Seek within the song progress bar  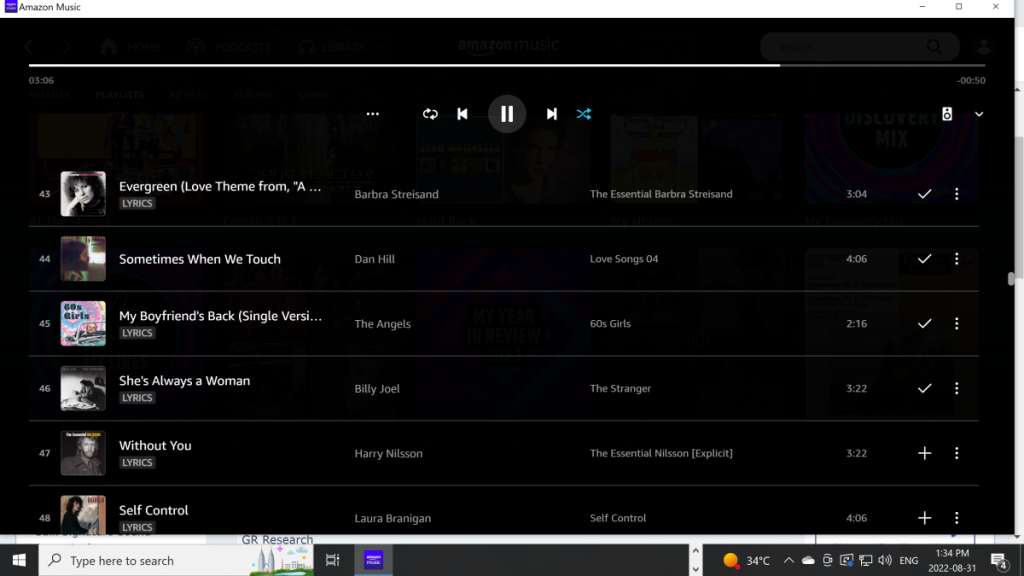click(x=507, y=65)
